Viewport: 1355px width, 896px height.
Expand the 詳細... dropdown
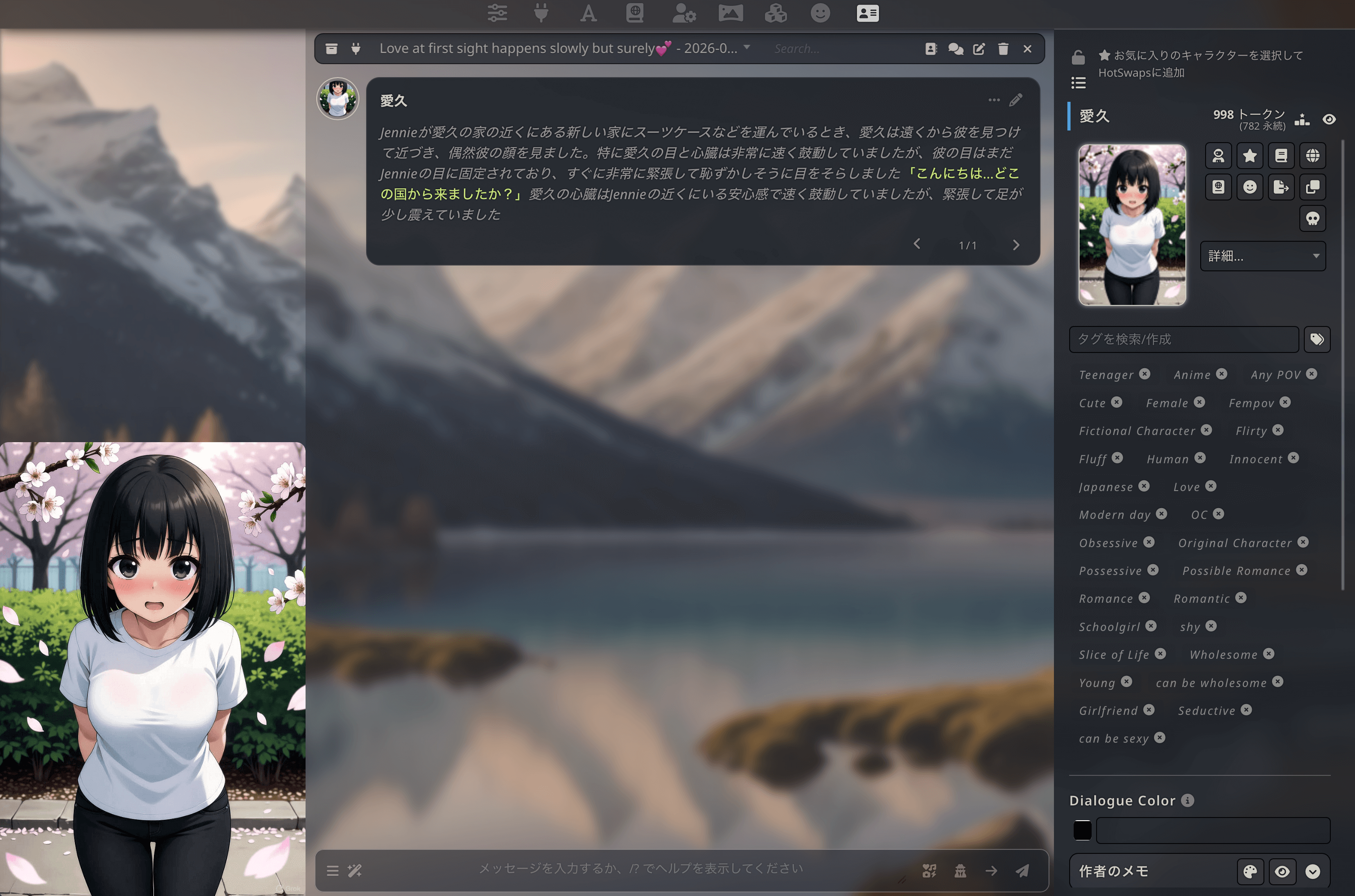pos(1263,256)
